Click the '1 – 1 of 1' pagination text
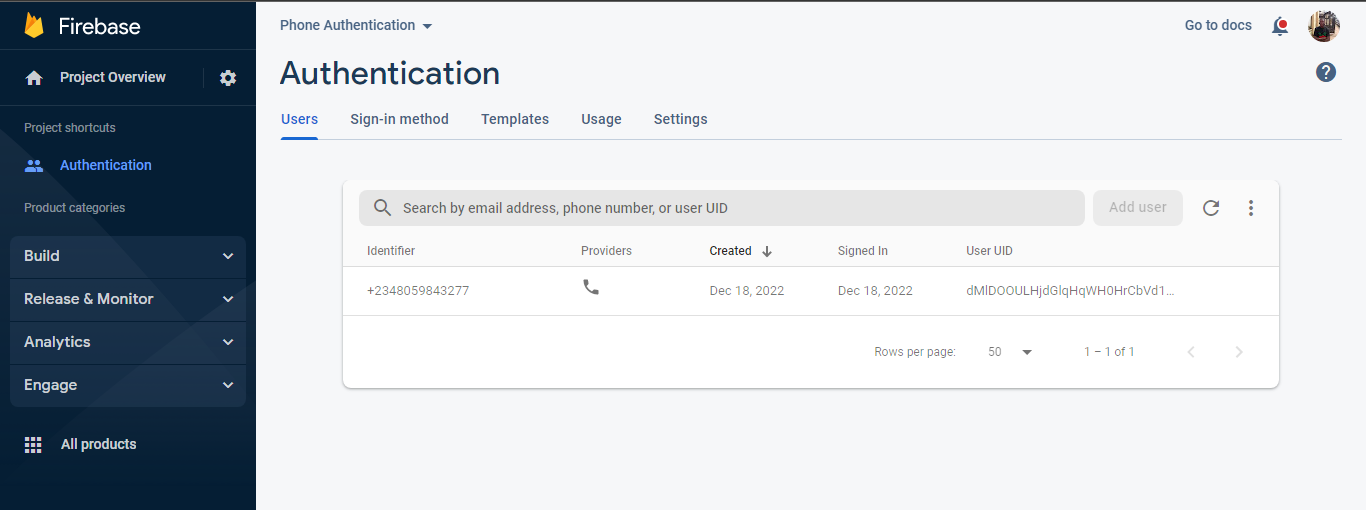The image size is (1366, 510). (x=1109, y=352)
